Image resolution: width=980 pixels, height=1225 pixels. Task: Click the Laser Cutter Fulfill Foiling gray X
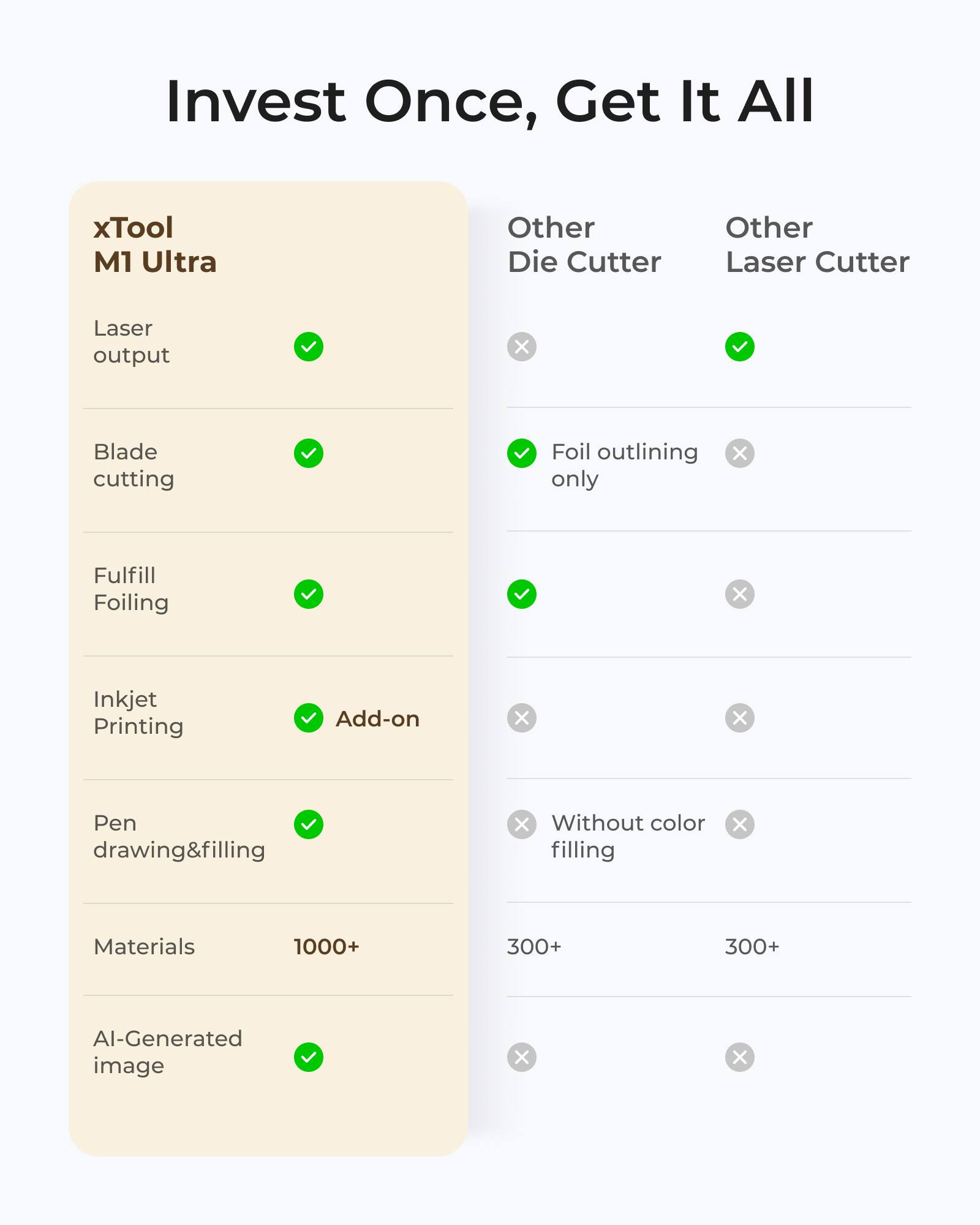pos(740,594)
